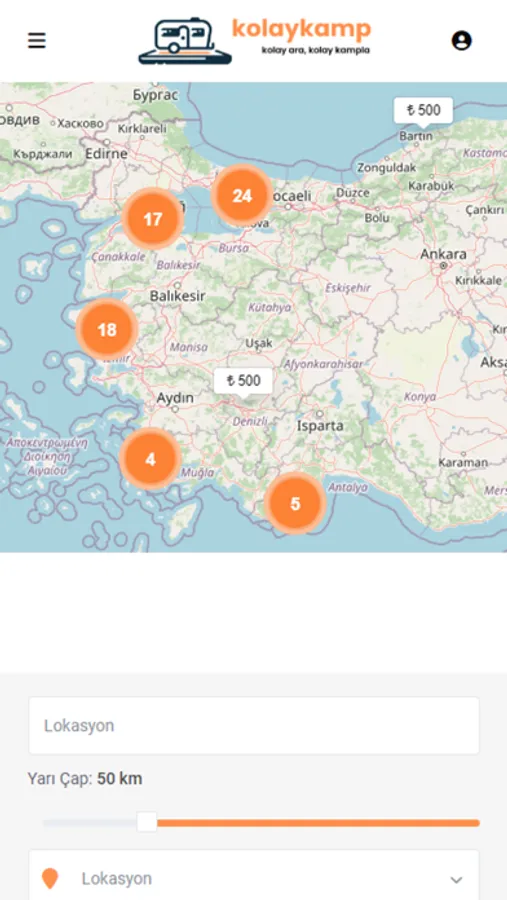Screen dimensions: 507x900
Task: Click the radius slider handle
Action: click(x=147, y=822)
